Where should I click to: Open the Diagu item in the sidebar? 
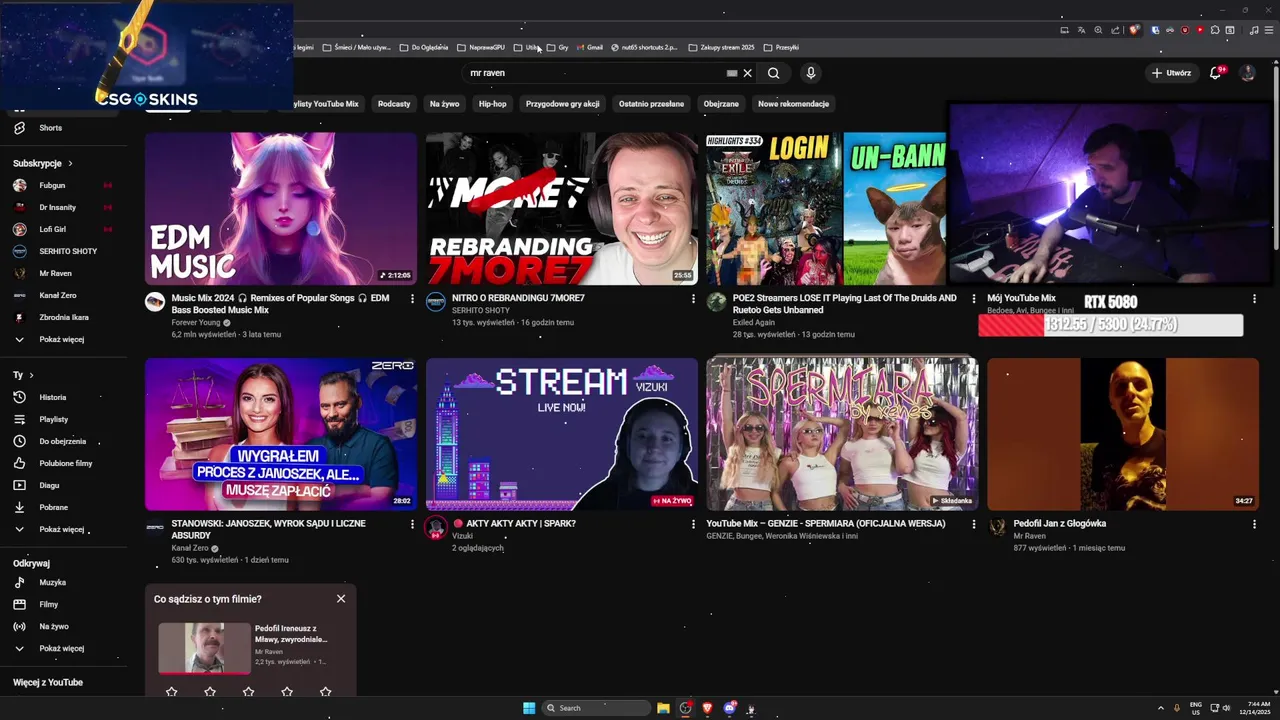pos(64,485)
